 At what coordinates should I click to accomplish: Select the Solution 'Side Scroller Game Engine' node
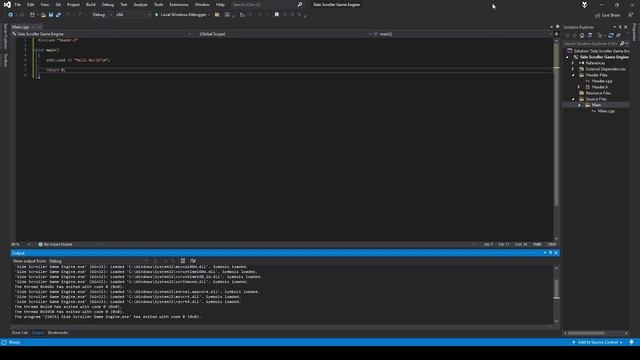tap(598, 51)
